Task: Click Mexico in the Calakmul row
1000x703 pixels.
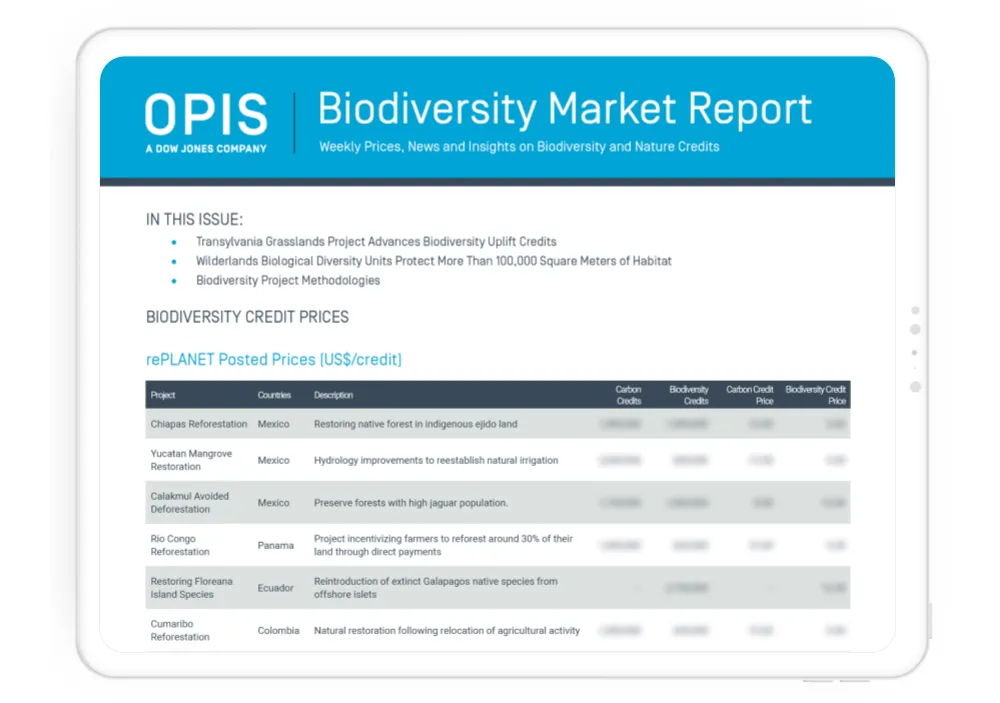Action: (274, 503)
